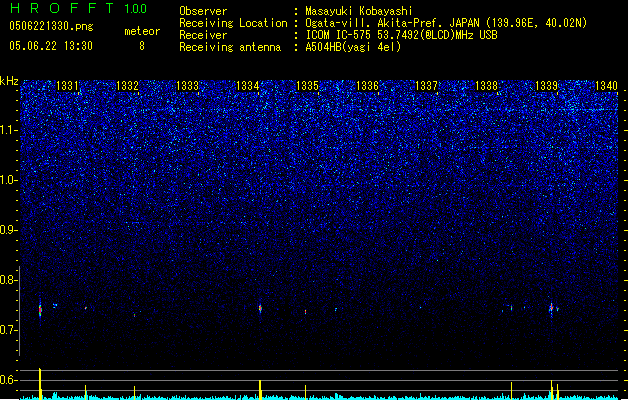Click the date 05.06.22 13:30
The image size is (629, 400).
pos(51,46)
